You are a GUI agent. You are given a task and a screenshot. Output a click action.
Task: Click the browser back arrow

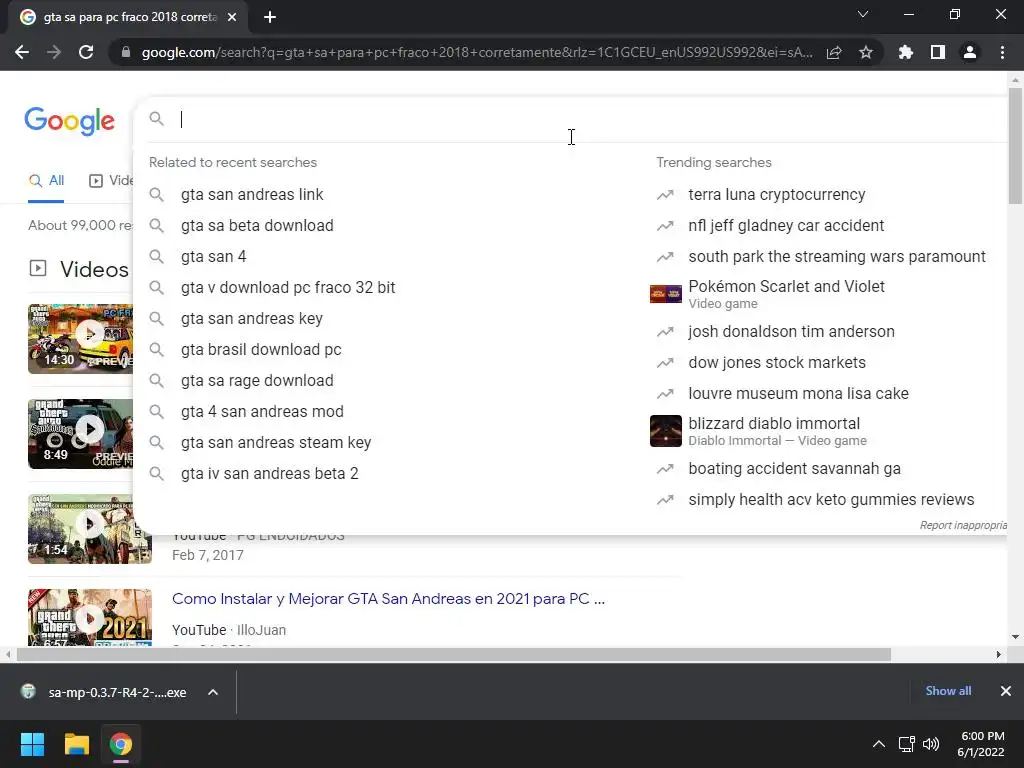point(22,52)
